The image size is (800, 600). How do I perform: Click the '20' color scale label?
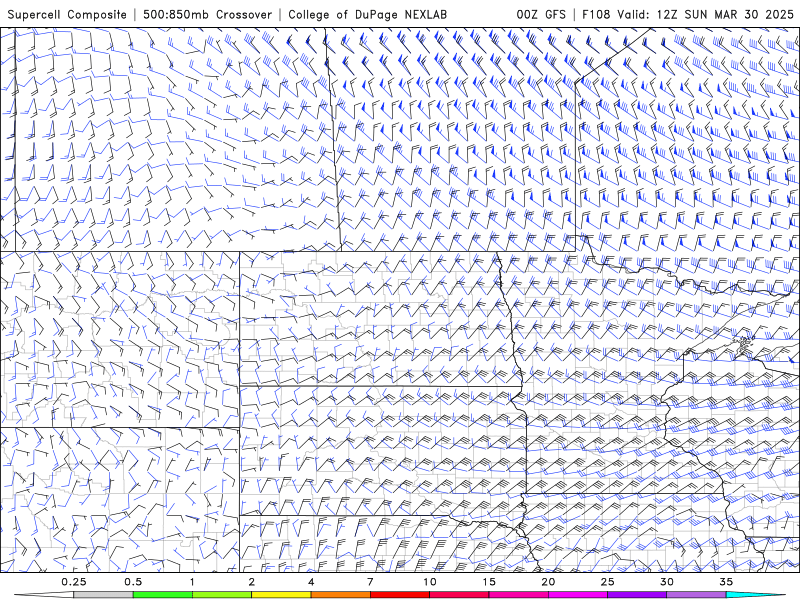pos(548,582)
